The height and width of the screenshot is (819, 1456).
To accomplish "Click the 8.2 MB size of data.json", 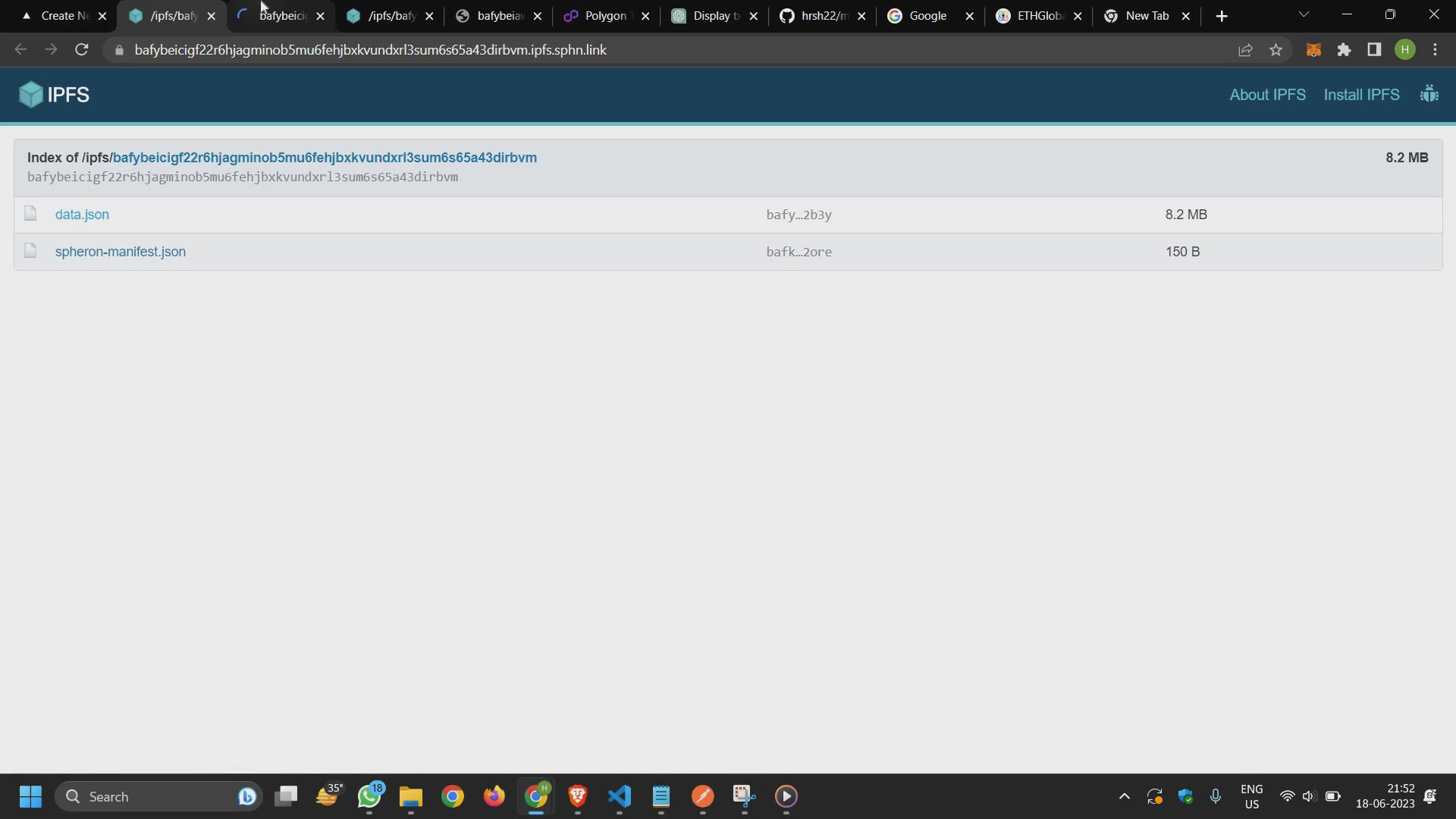I will tap(1186, 215).
